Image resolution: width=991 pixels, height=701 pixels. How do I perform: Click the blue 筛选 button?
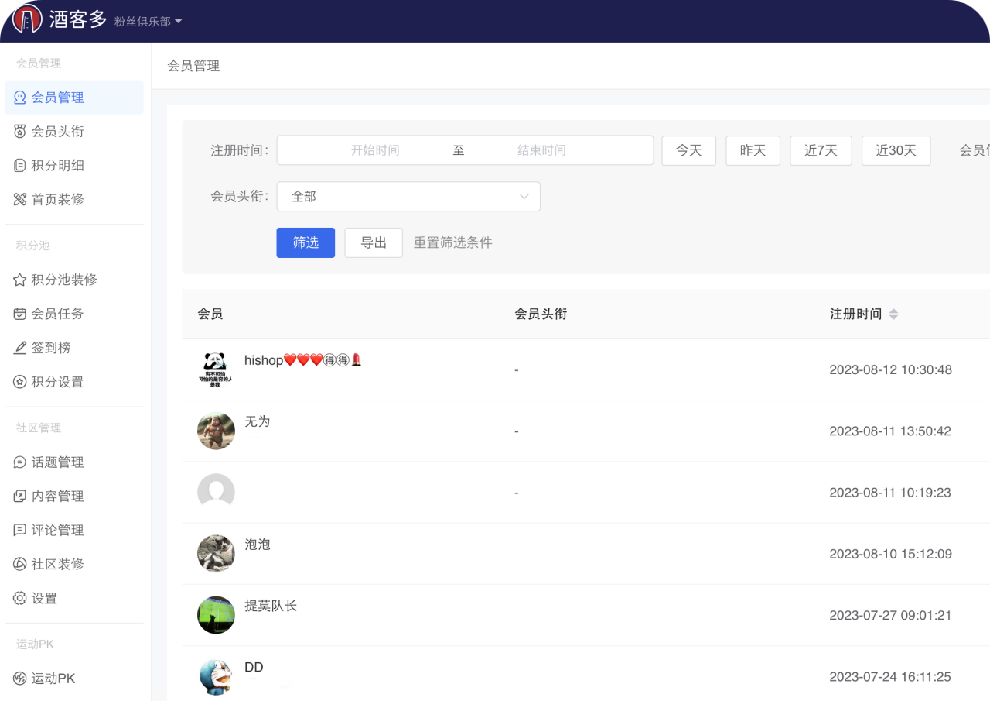(306, 243)
